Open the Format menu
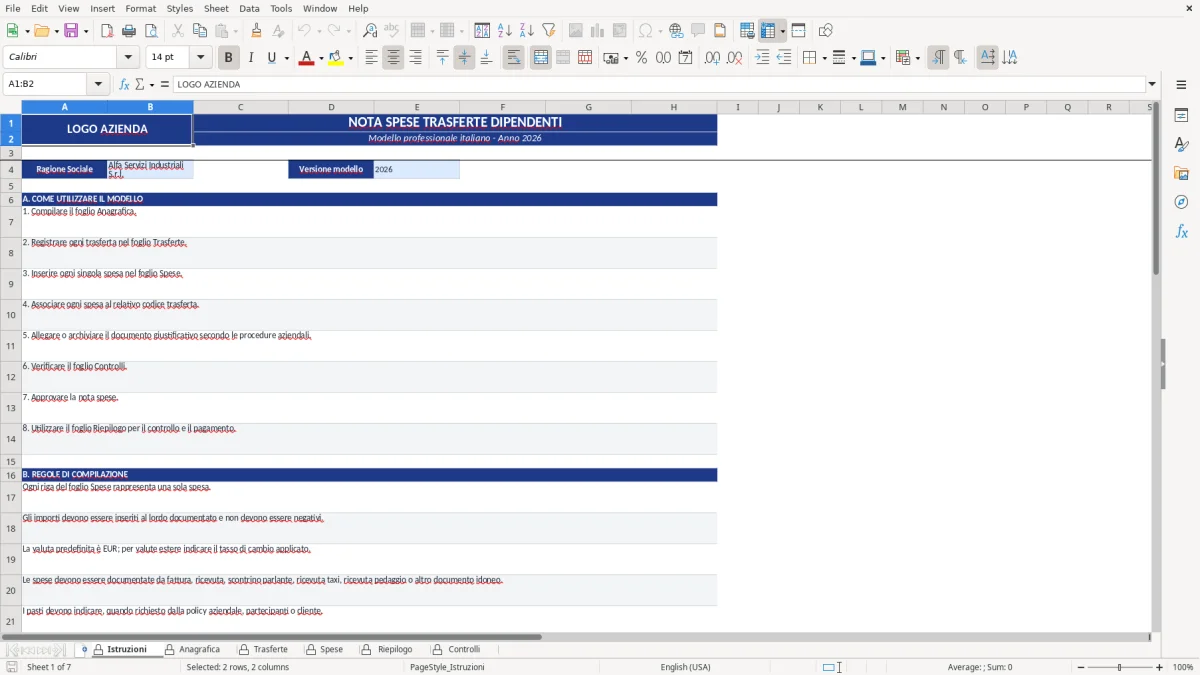 point(140,8)
